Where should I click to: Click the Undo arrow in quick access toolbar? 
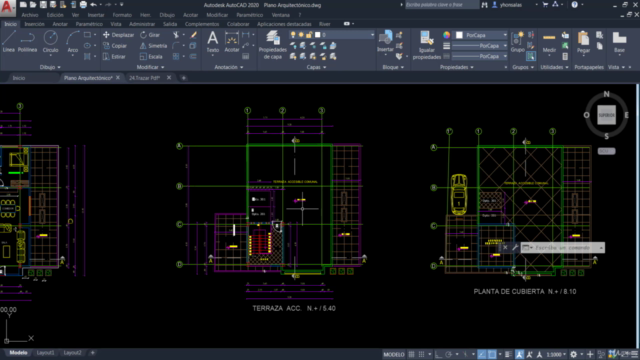pos(93,5)
